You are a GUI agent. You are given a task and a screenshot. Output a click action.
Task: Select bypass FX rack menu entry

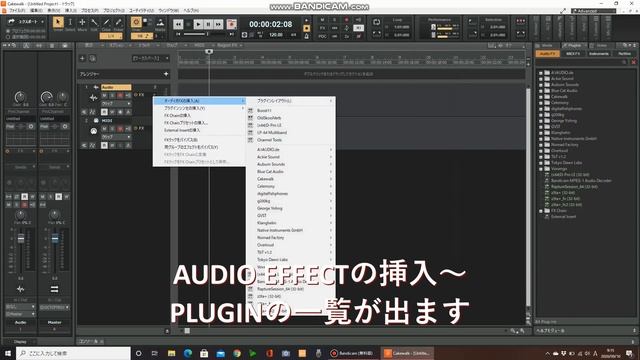click(x=199, y=140)
